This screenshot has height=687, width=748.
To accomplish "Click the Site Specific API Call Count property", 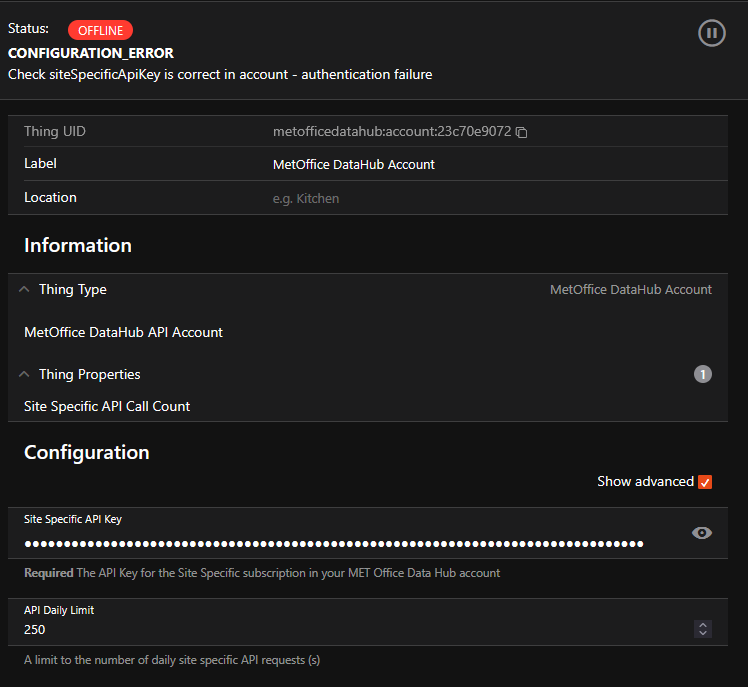I will pos(107,406).
